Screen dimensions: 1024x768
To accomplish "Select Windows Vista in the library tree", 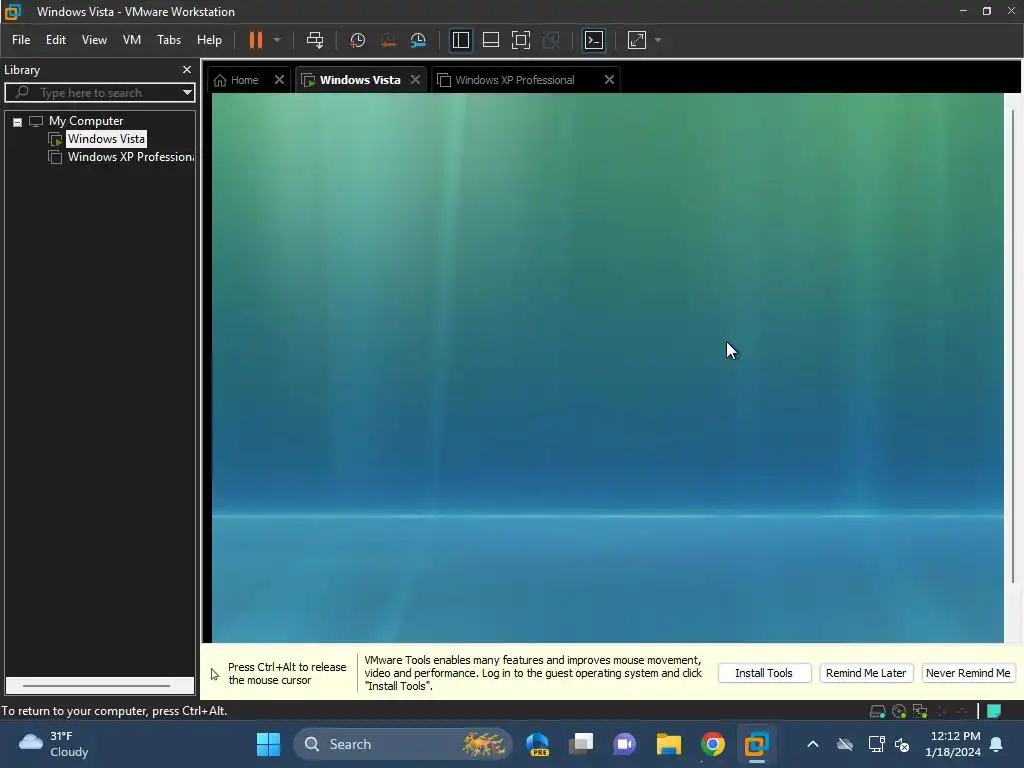I will point(106,138).
